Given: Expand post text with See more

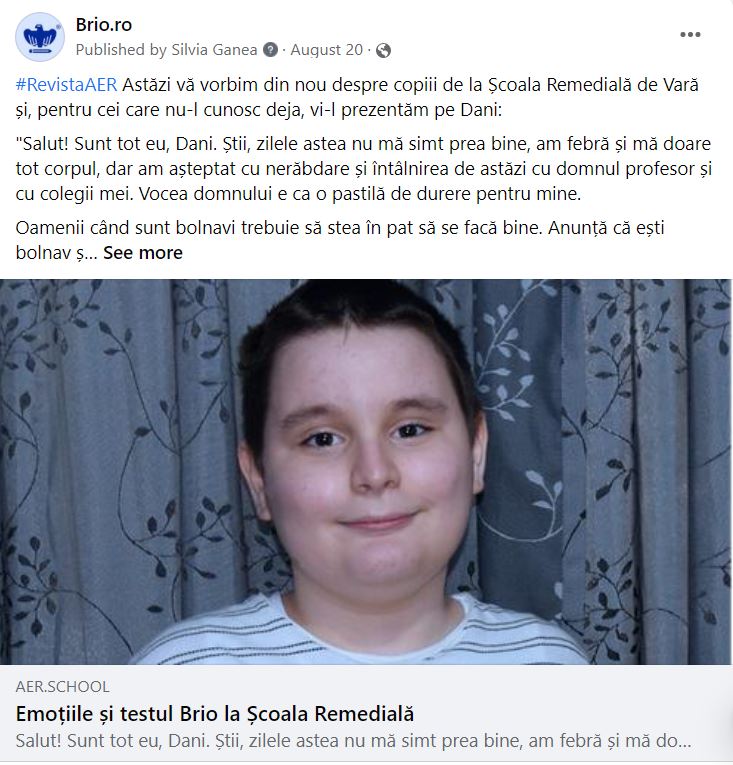Looking at the screenshot, I should (143, 253).
